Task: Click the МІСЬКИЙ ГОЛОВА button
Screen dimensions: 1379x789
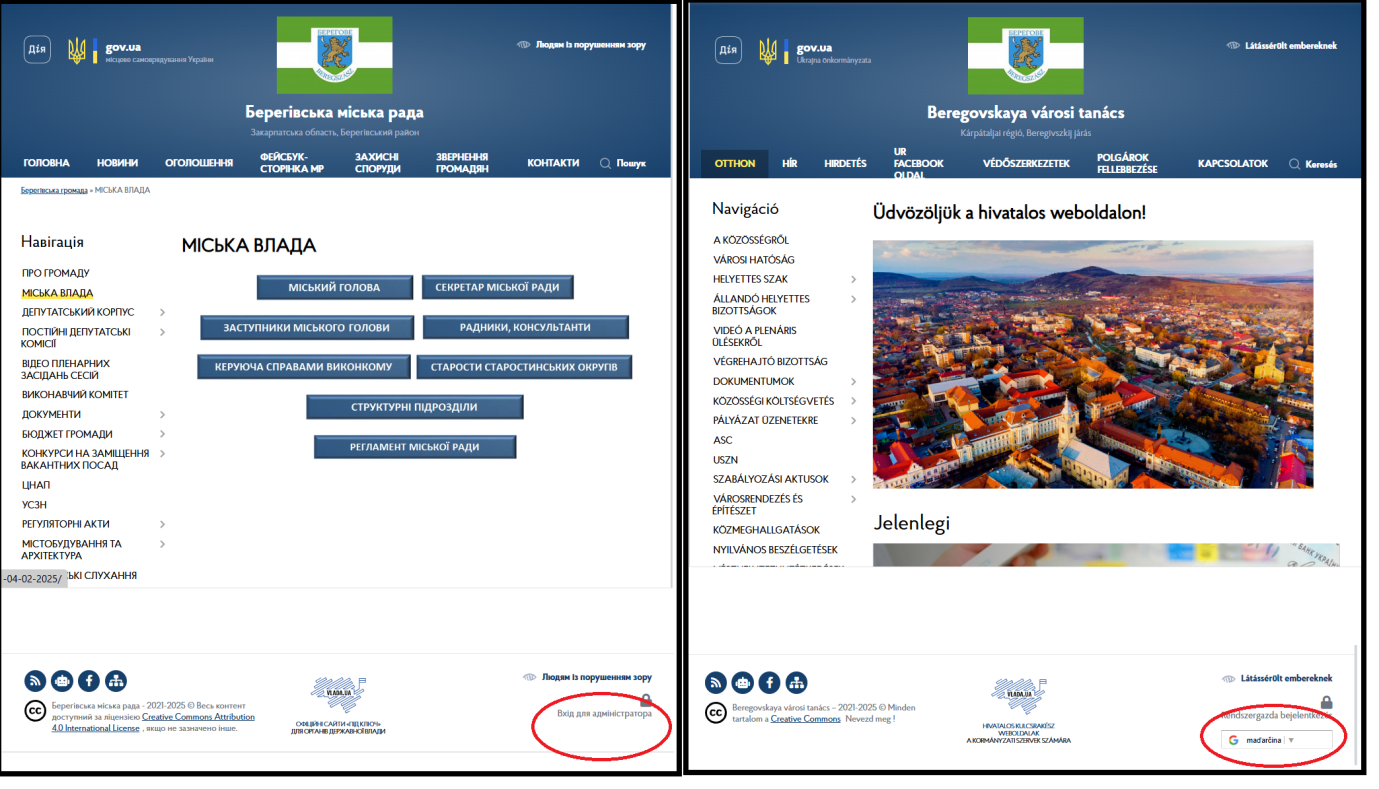Action: tap(334, 287)
